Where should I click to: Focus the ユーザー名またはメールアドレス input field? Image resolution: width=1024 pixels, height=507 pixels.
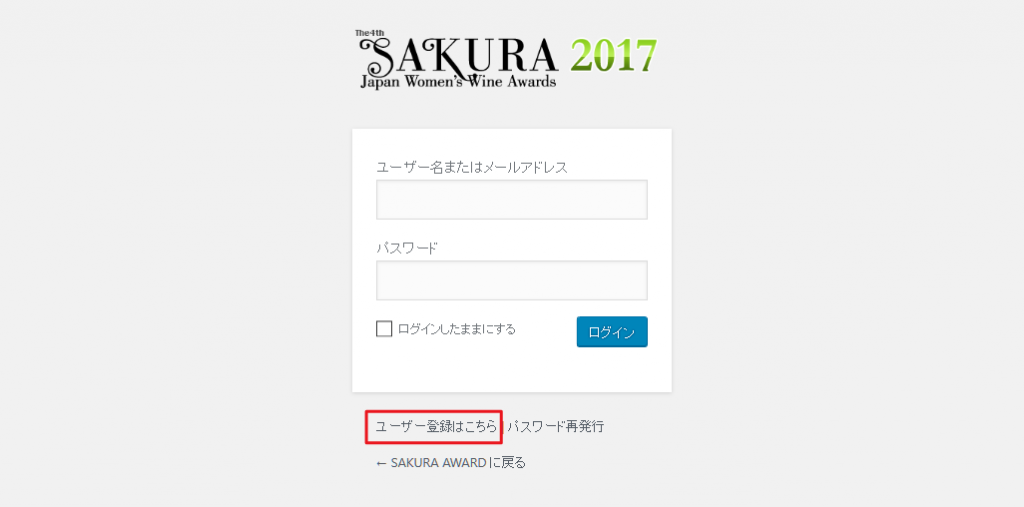pyautogui.click(x=511, y=199)
